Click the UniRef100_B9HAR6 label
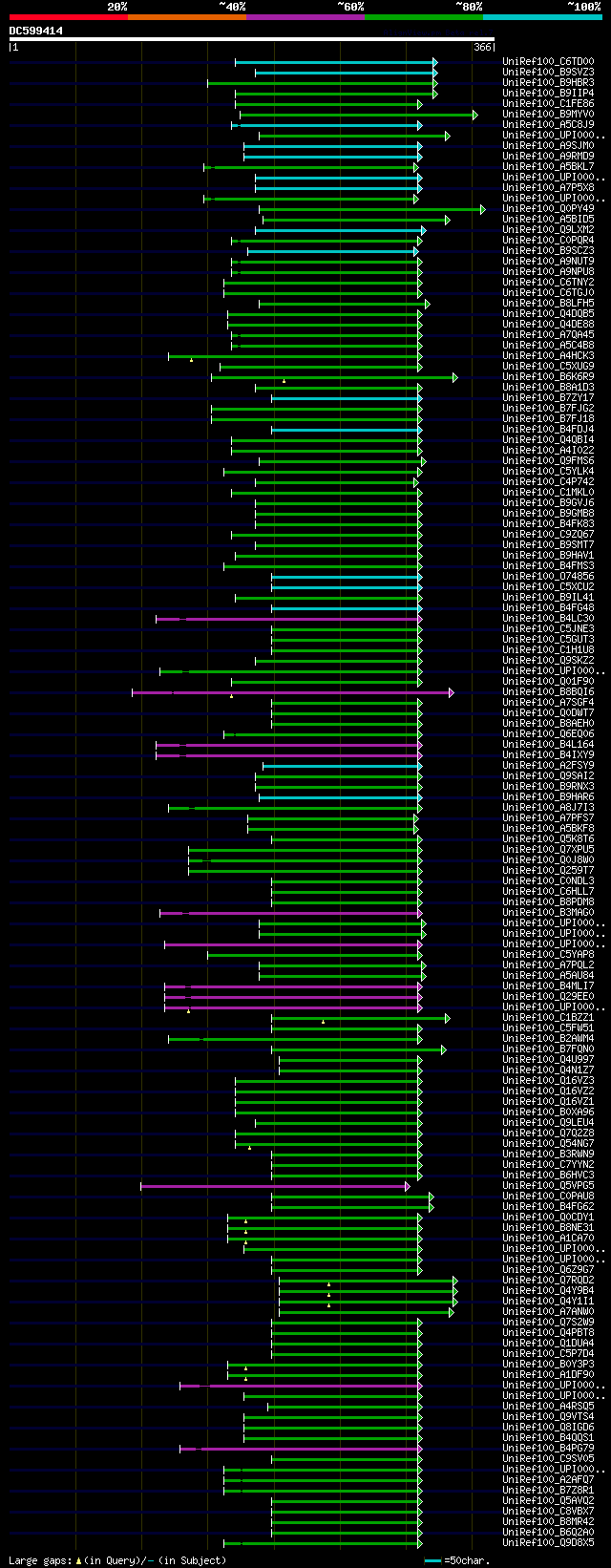This screenshot has height=1568, width=611. pos(548,797)
